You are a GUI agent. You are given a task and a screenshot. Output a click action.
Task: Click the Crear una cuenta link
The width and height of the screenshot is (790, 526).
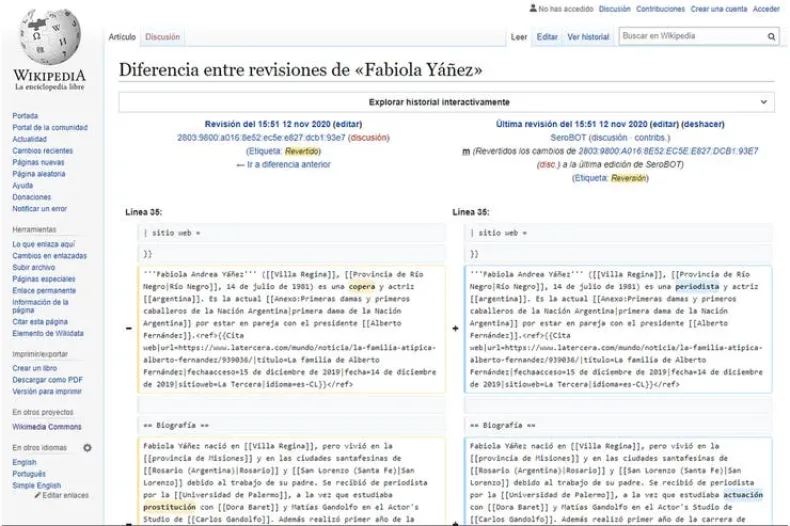click(x=718, y=9)
